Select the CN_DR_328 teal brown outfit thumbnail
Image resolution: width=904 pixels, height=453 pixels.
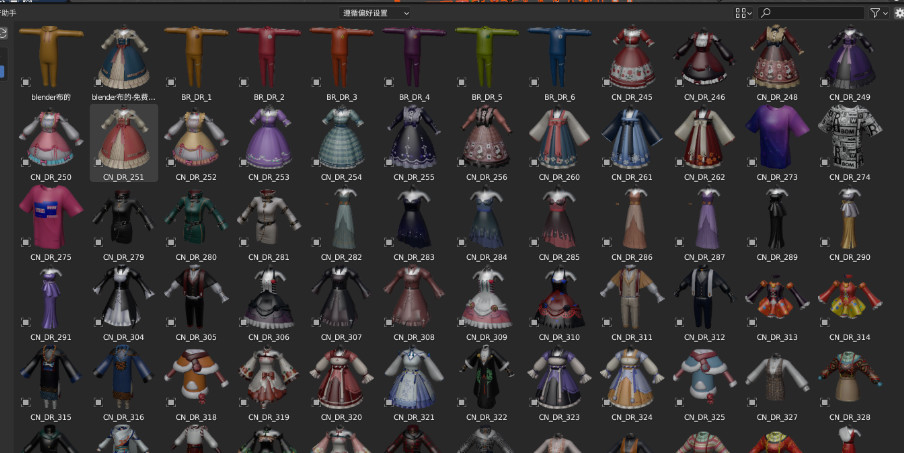[x=850, y=378]
